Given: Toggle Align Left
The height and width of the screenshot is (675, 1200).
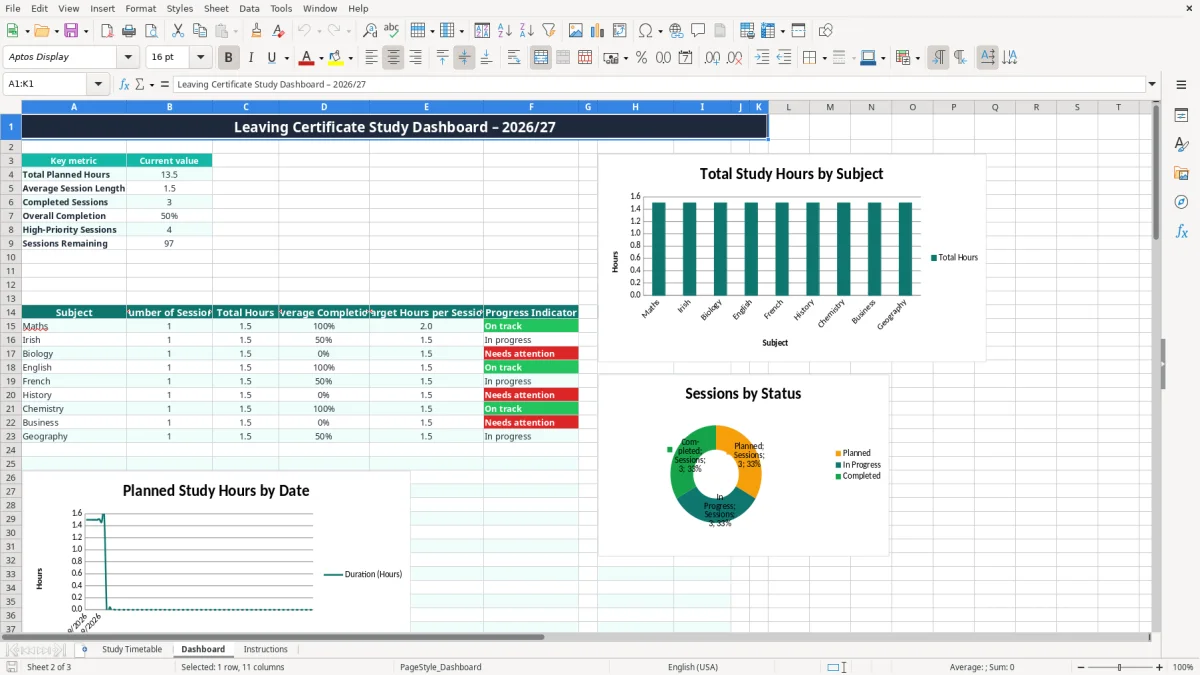Looking at the screenshot, I should 372,58.
